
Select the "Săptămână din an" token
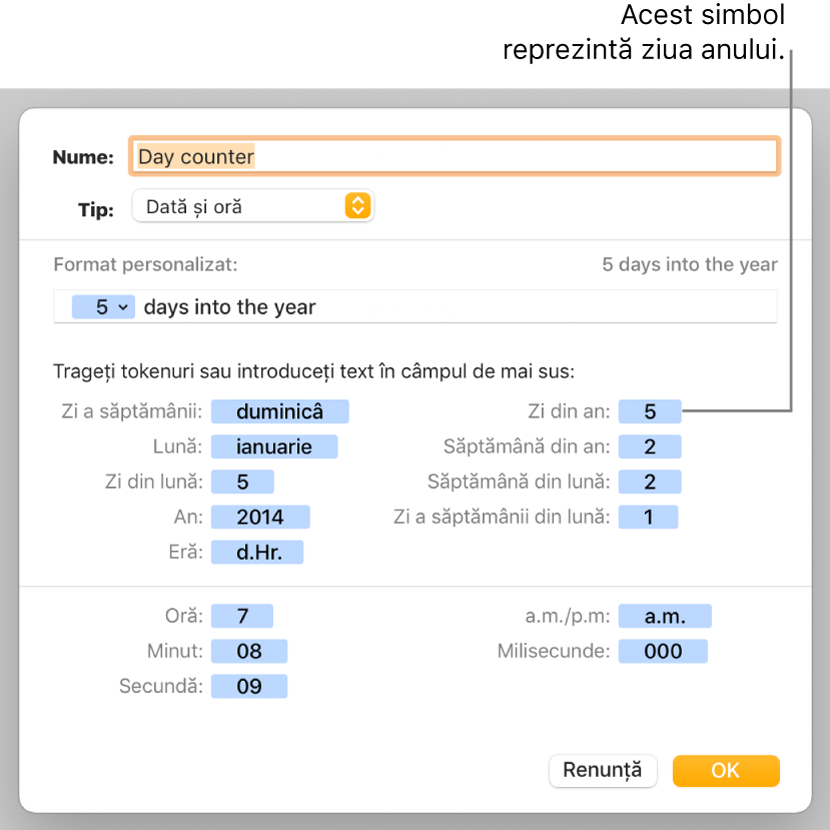point(650,446)
